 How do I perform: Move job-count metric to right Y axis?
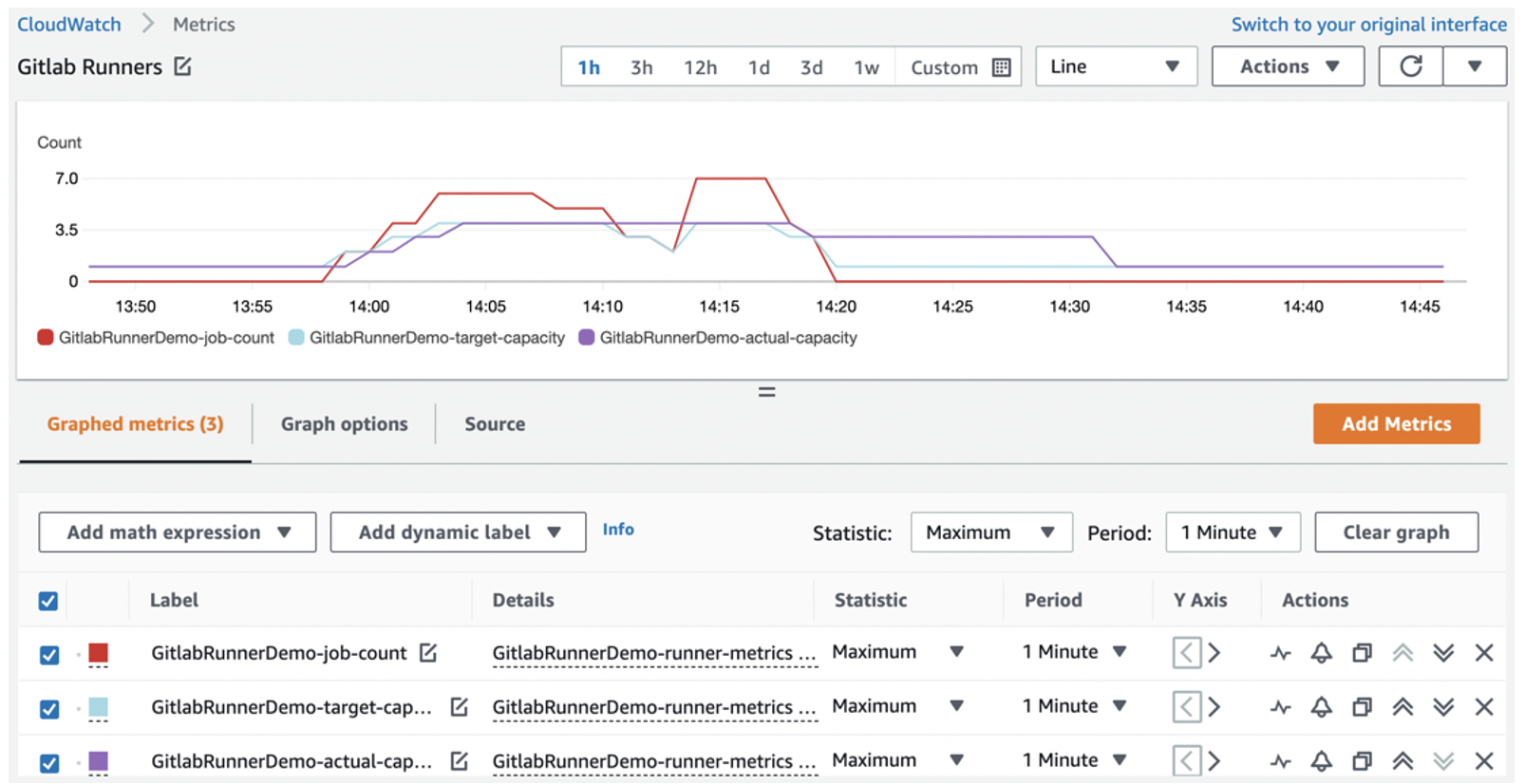[1214, 653]
